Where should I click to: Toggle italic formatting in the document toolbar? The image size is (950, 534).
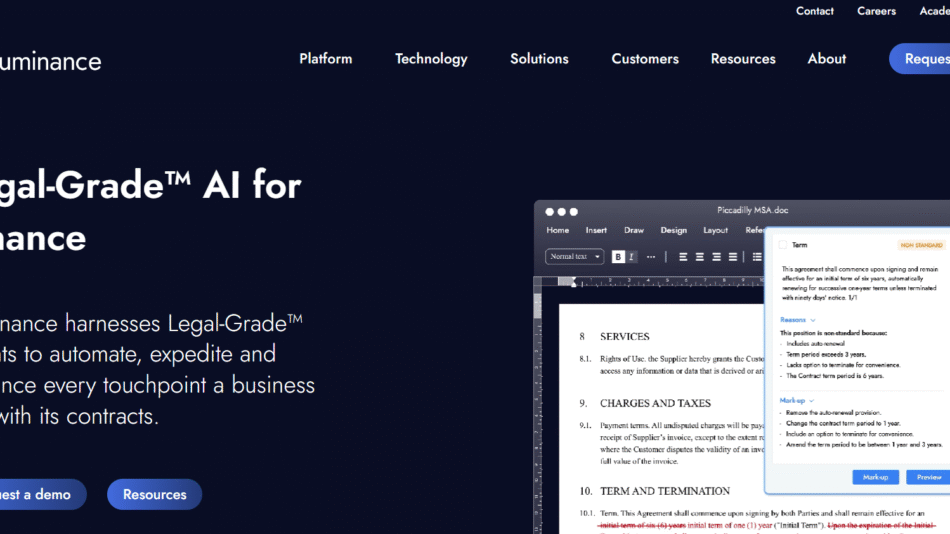click(631, 257)
